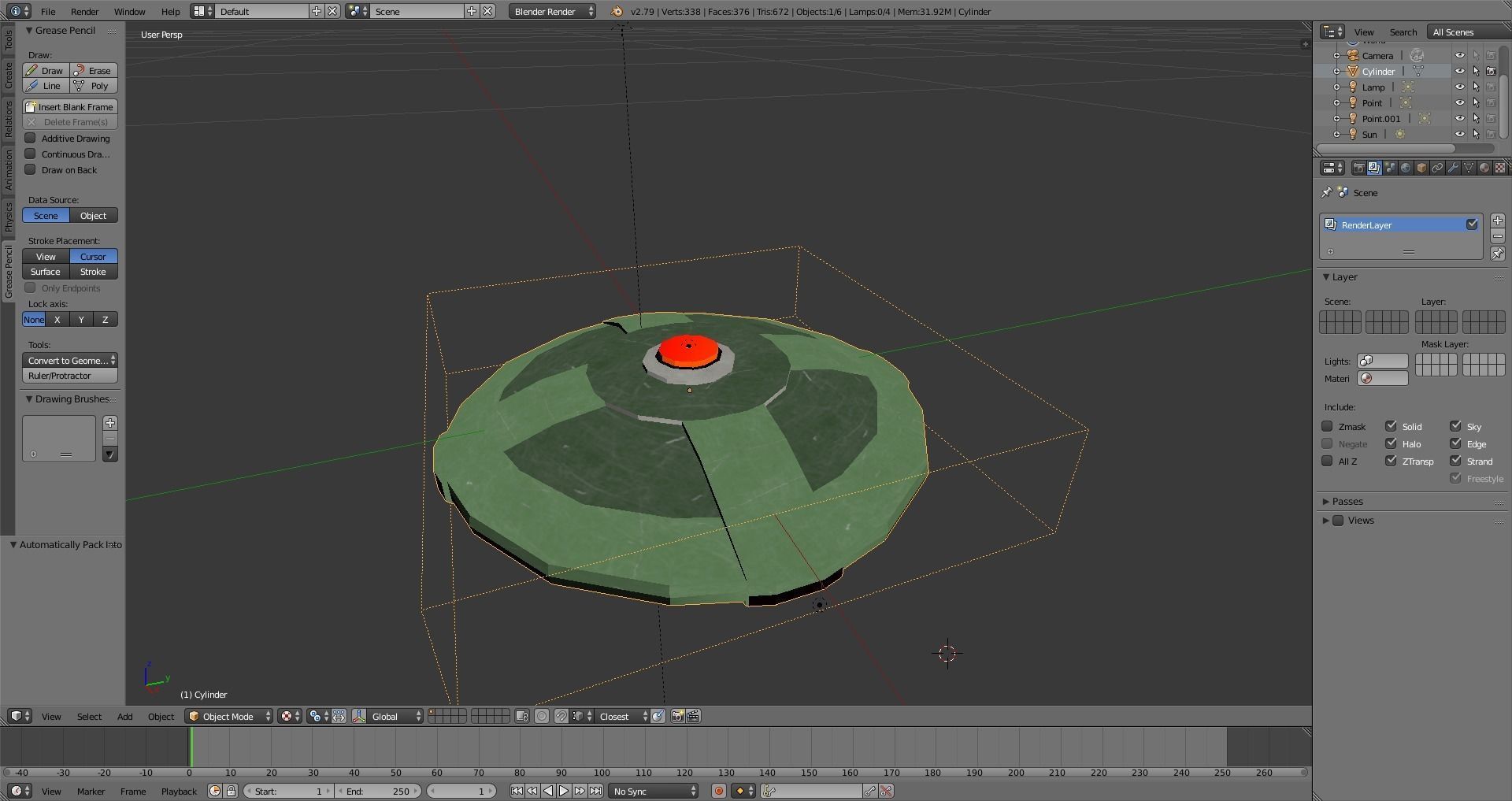Open the Object Constraints properties tab
Image resolution: width=1512 pixels, height=801 pixels.
click(1438, 167)
